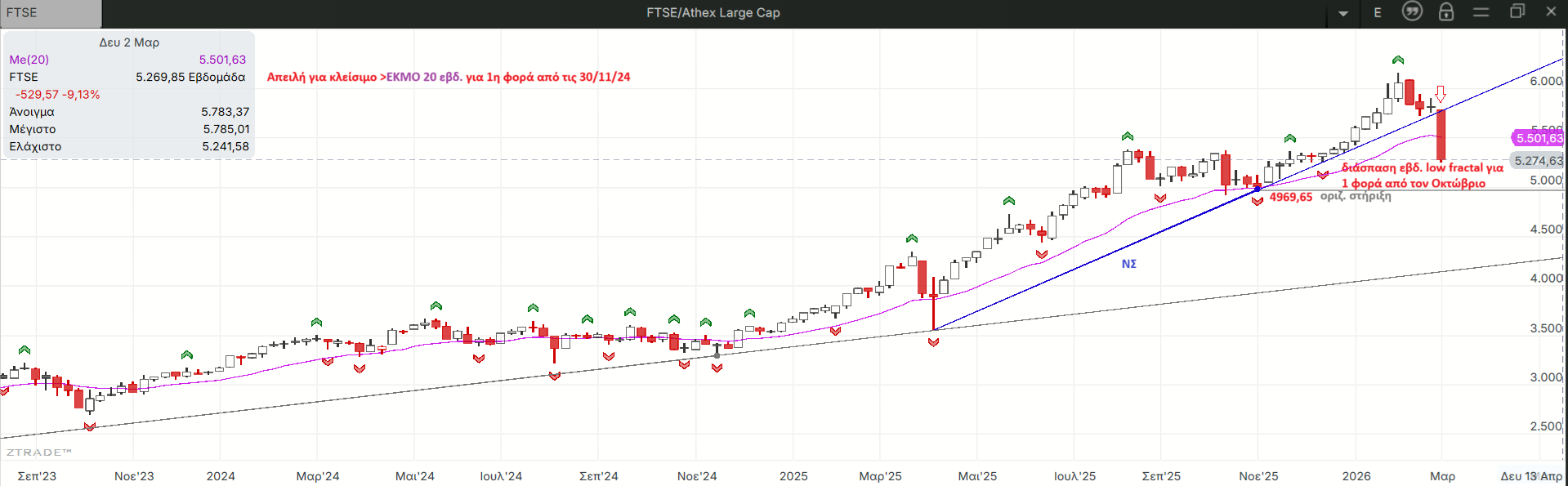The height and width of the screenshot is (486, 1568).
Task: Click the gray 5.274,63 price tag
Action: (1538, 161)
